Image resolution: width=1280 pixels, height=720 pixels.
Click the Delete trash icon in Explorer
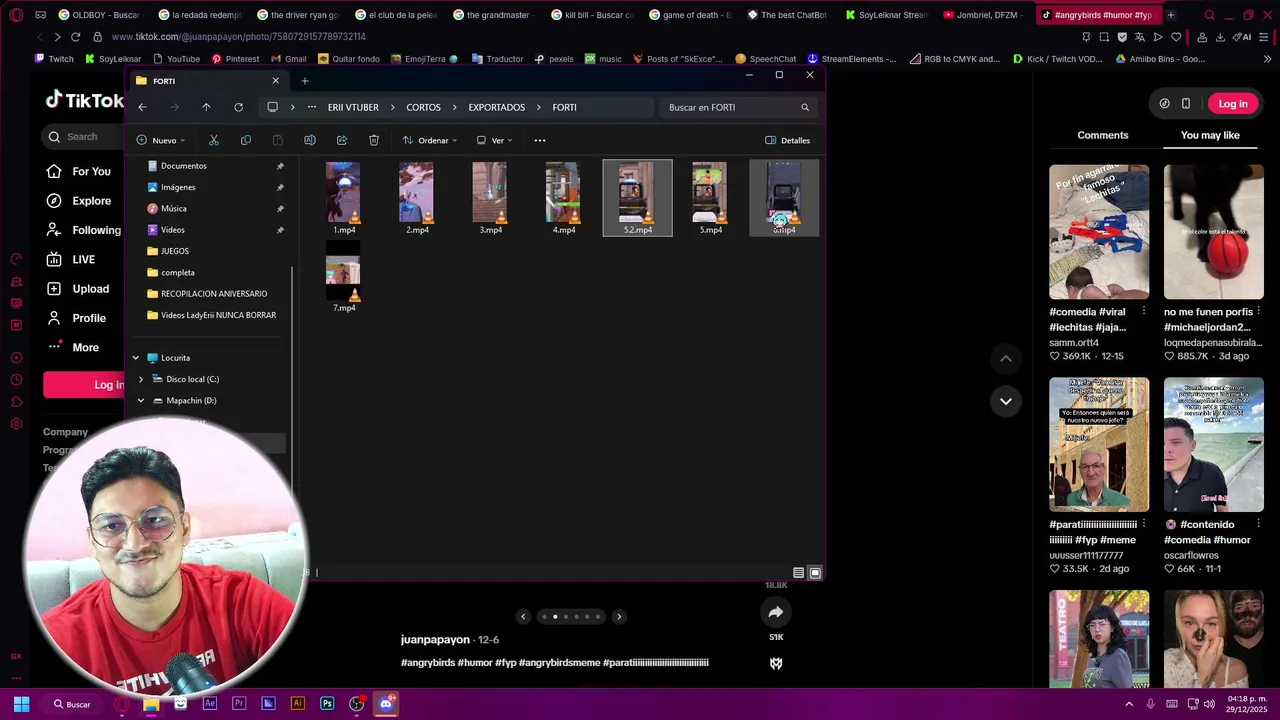coord(374,140)
